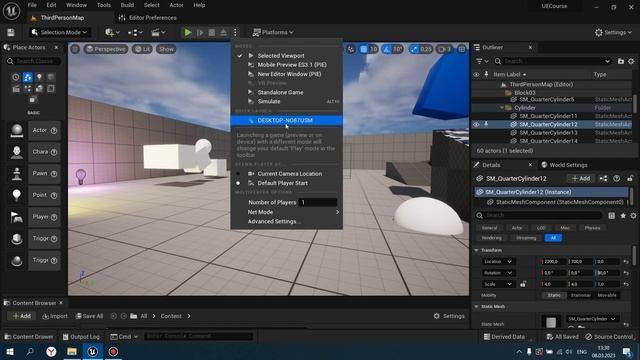Screen dimensions: 640x360
Task: Toggle pin icon on SM_QuarterCylinder12 row
Action: click(486, 124)
